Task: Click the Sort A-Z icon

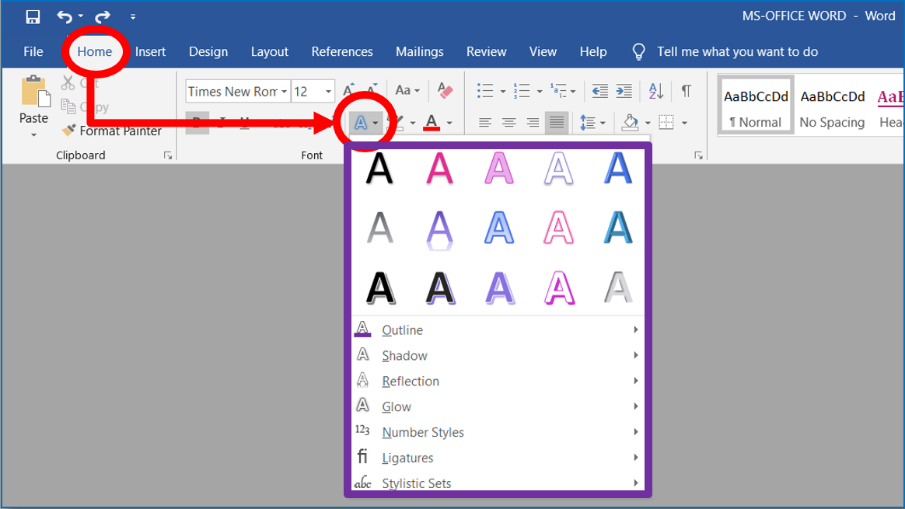Action: [656, 91]
